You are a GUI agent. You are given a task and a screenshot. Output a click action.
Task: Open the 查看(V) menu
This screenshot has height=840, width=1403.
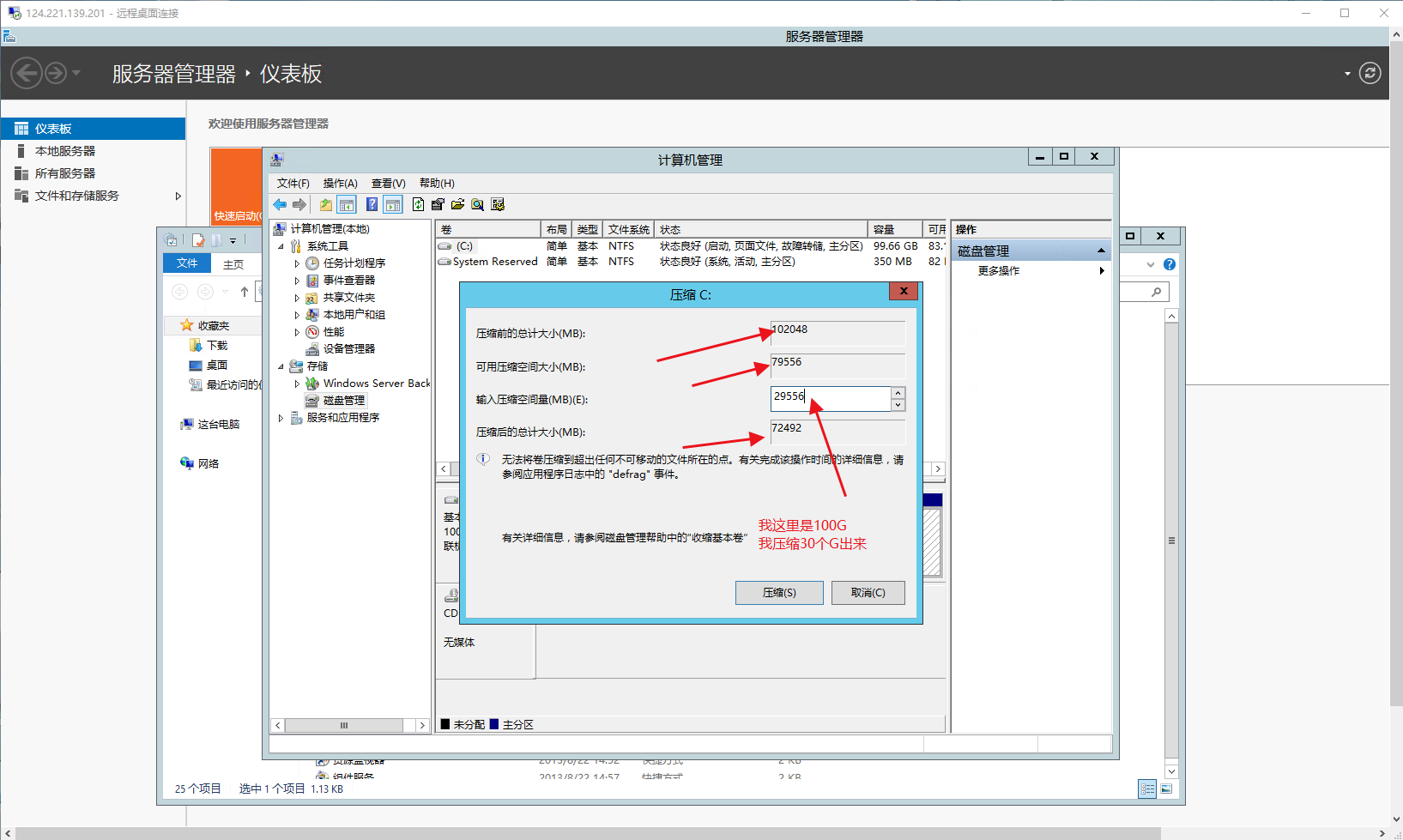coord(388,184)
